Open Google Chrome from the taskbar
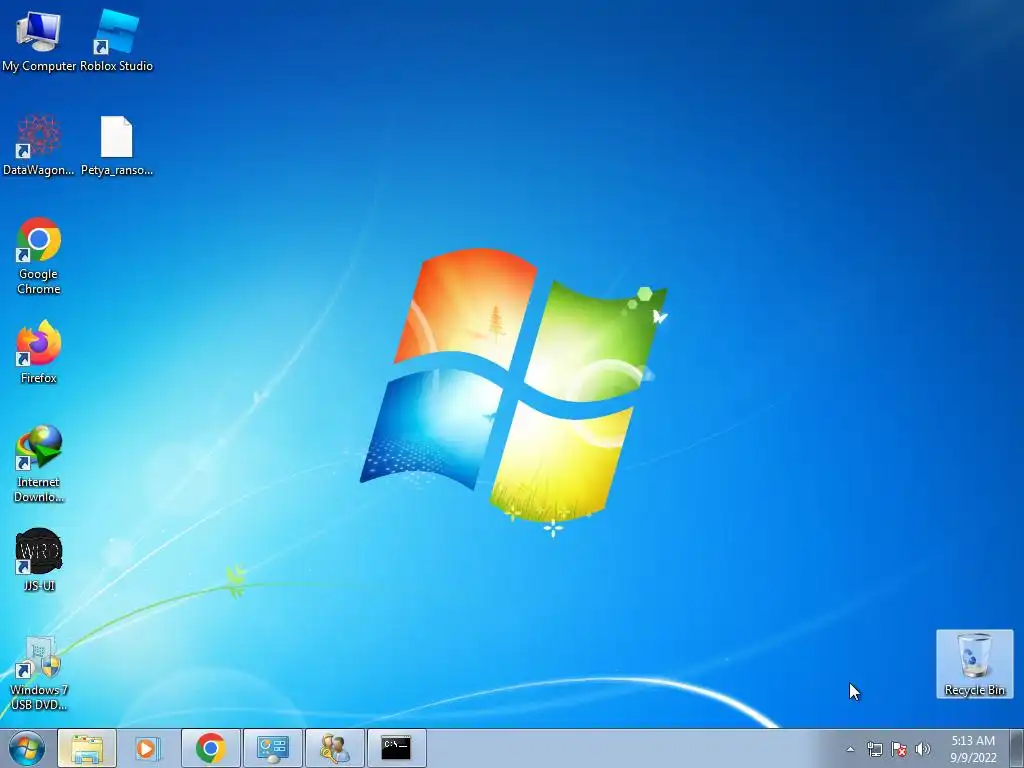 pos(210,748)
